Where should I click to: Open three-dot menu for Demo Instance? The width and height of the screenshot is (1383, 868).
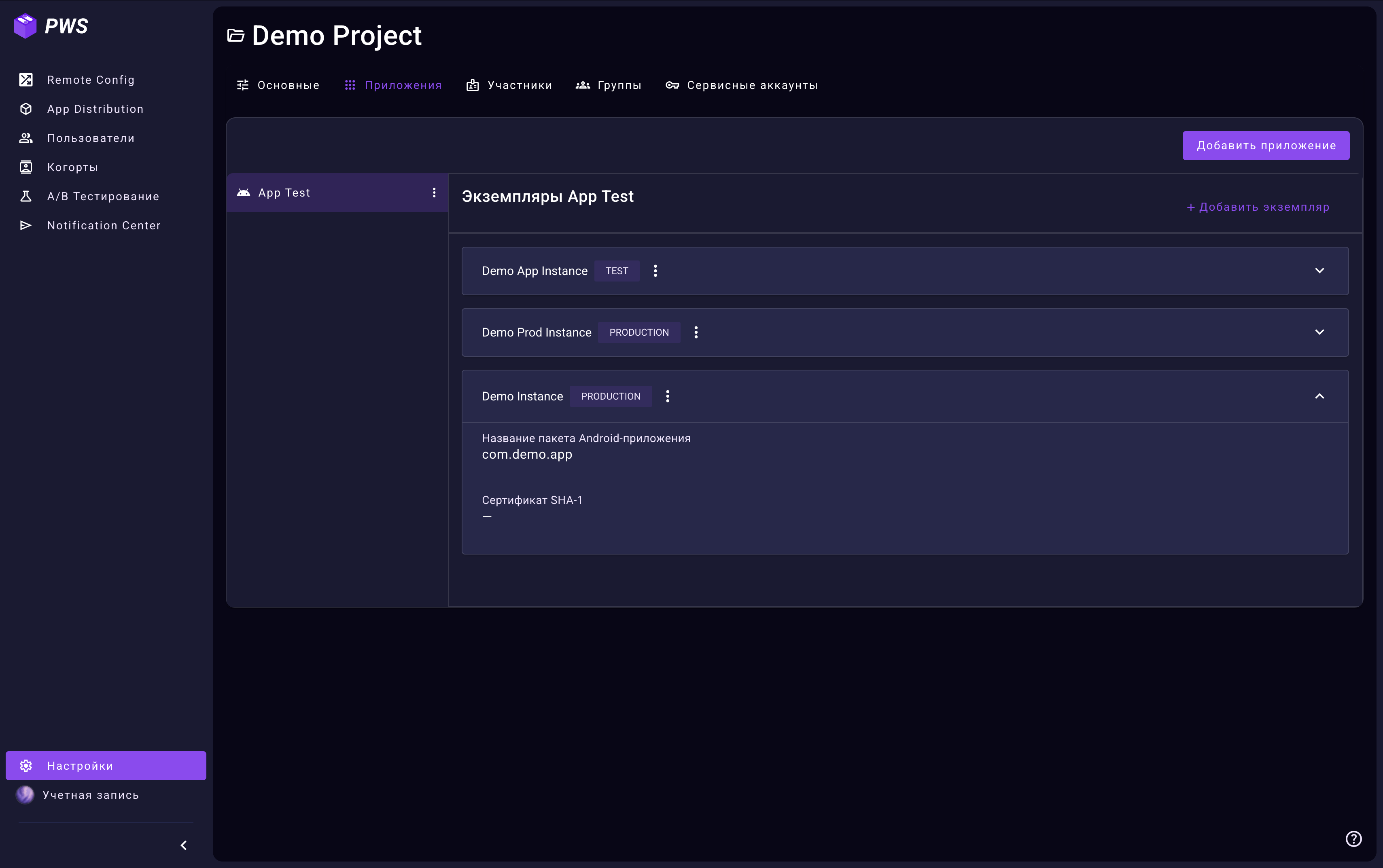667,396
